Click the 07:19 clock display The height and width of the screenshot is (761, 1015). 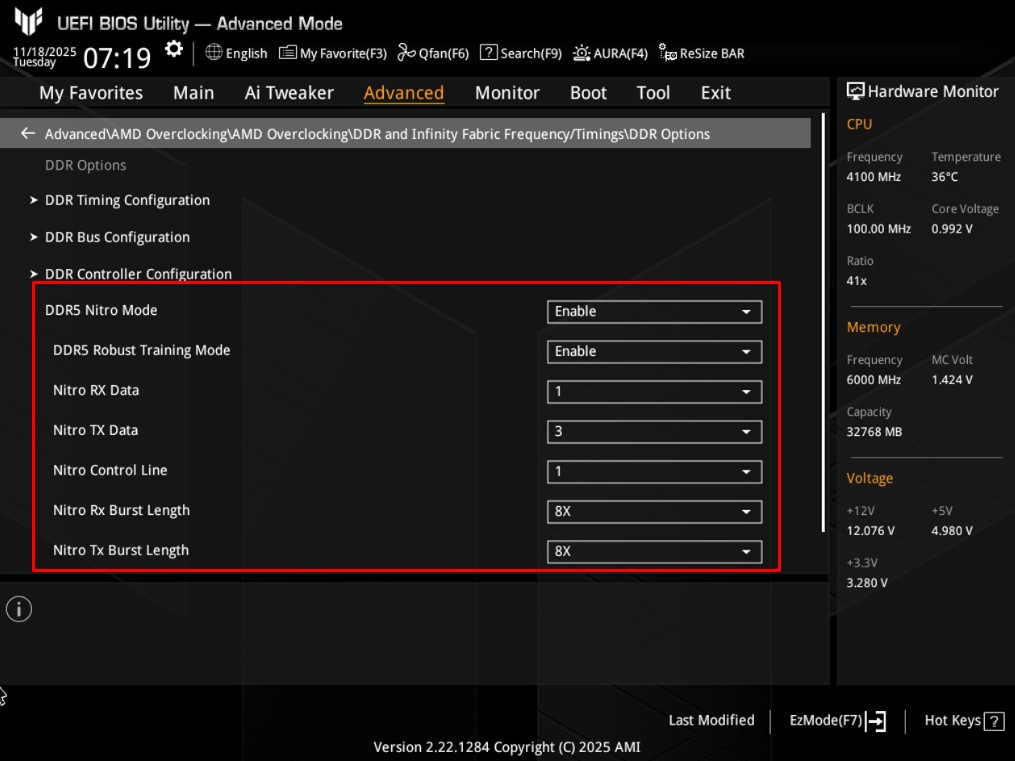click(117, 58)
